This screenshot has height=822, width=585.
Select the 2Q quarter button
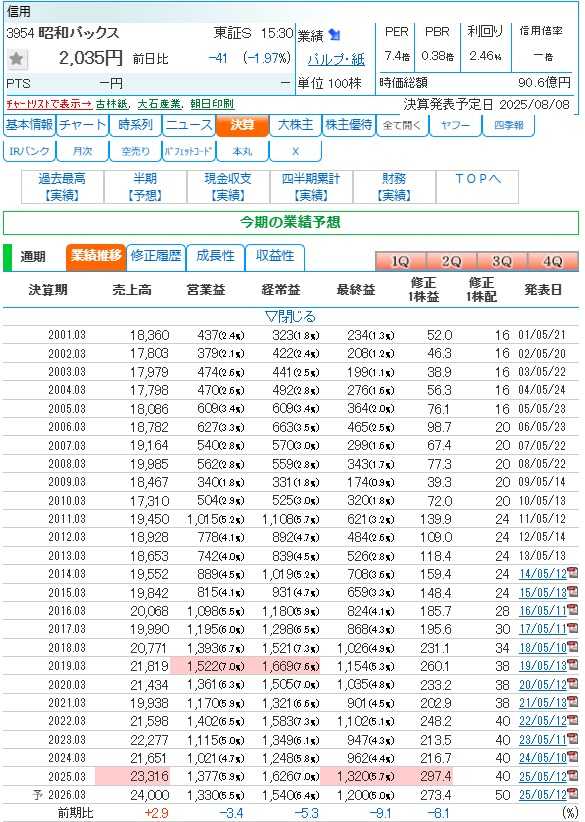[x=451, y=261]
